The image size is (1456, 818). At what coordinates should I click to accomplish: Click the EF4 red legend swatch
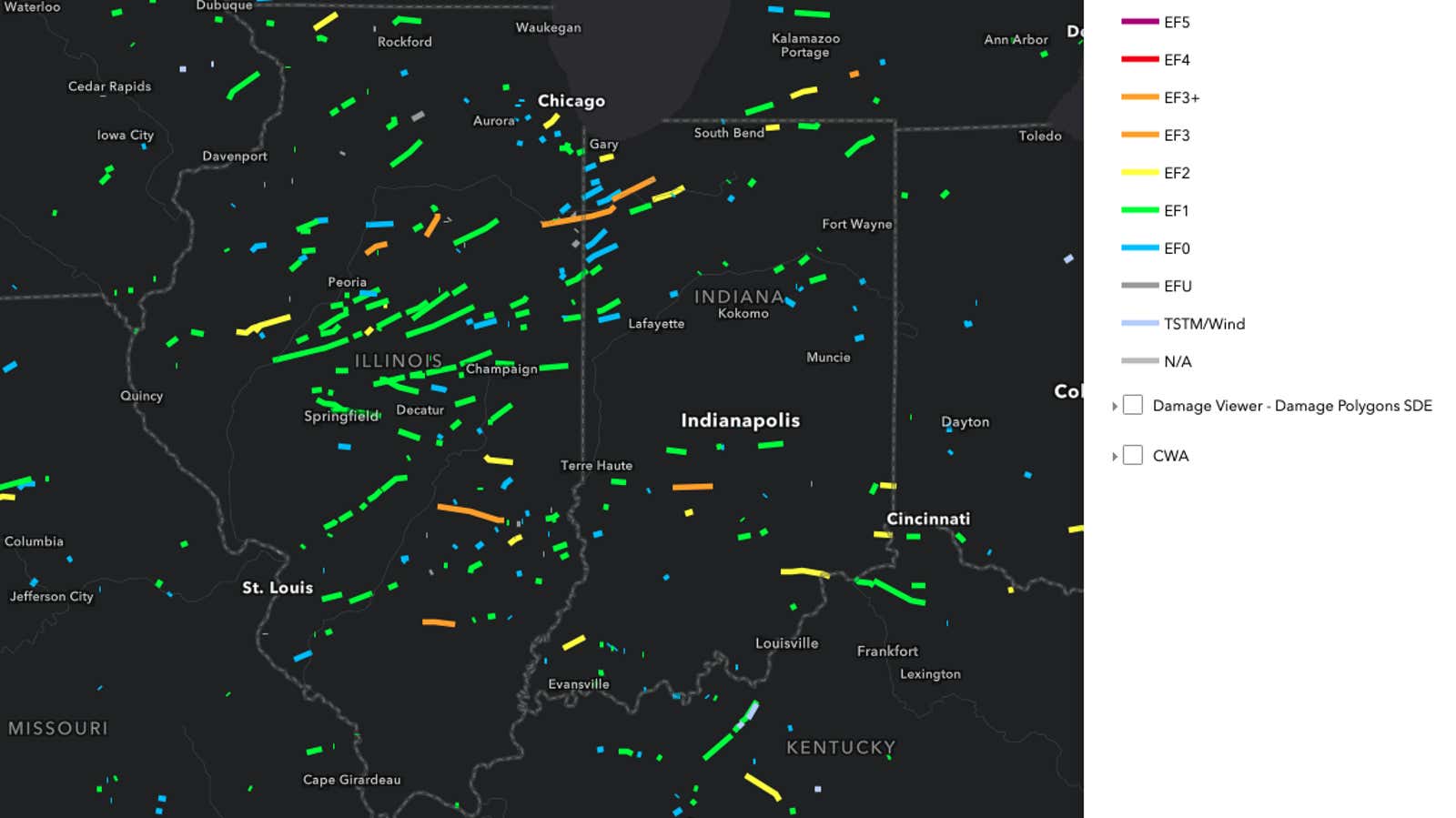(x=1139, y=59)
